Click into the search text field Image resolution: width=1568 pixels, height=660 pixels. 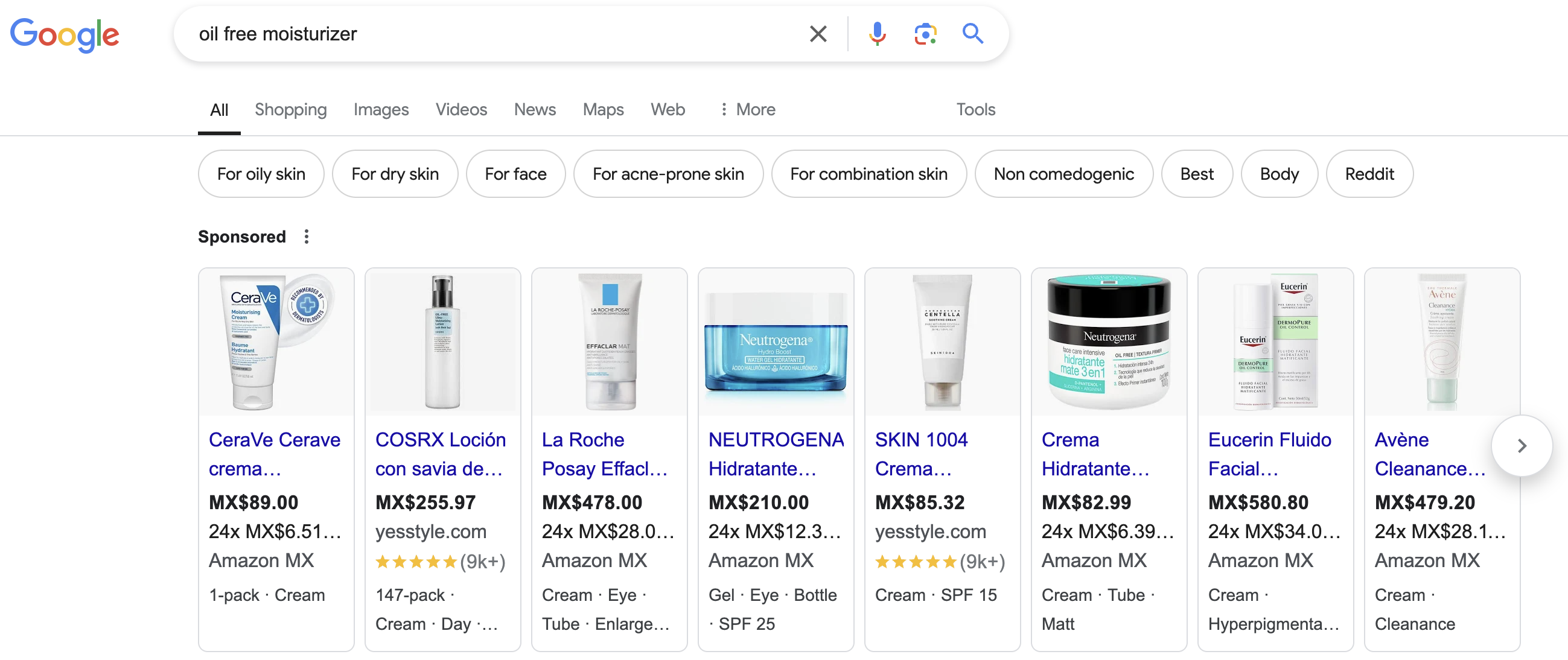[x=487, y=33]
